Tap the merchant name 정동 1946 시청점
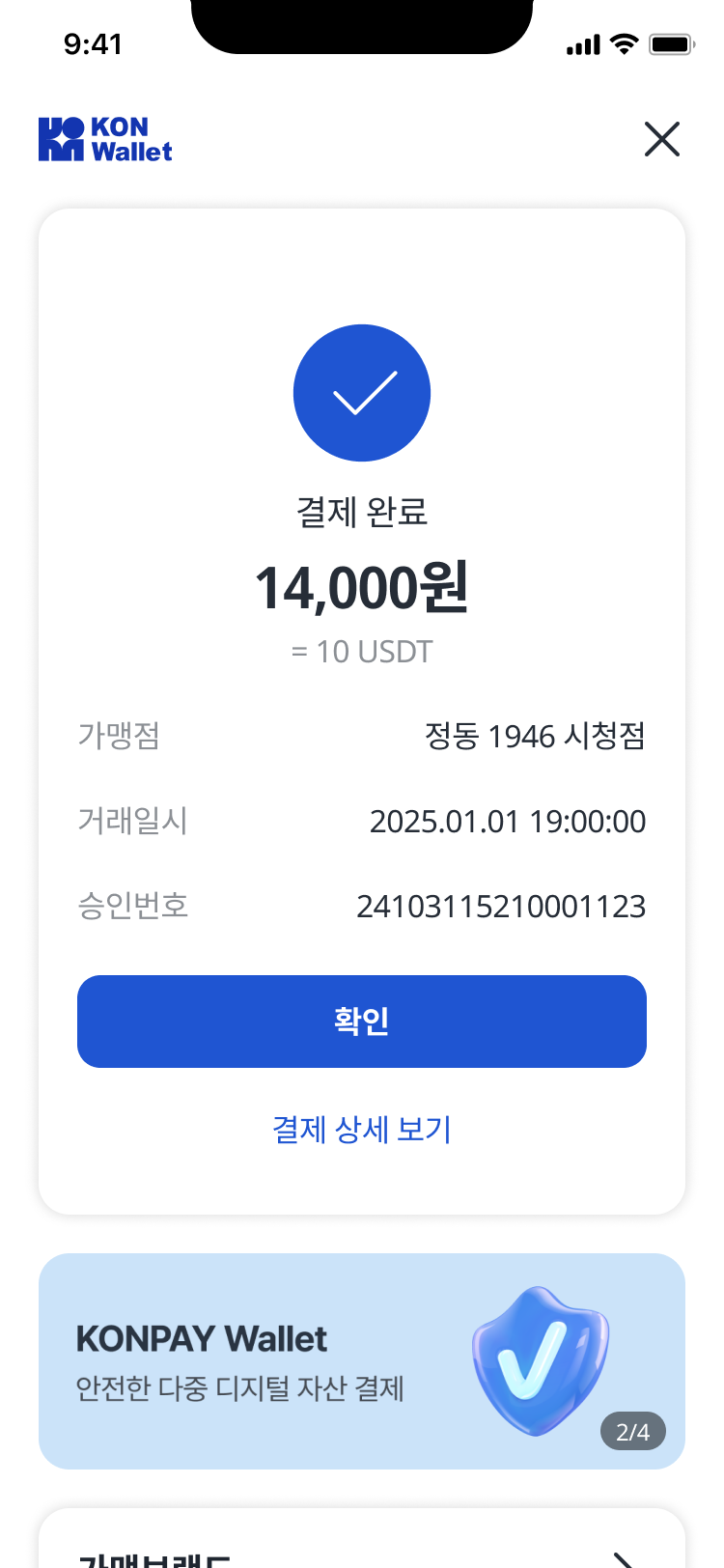Viewport: 724px width, 1568px height. click(x=535, y=737)
